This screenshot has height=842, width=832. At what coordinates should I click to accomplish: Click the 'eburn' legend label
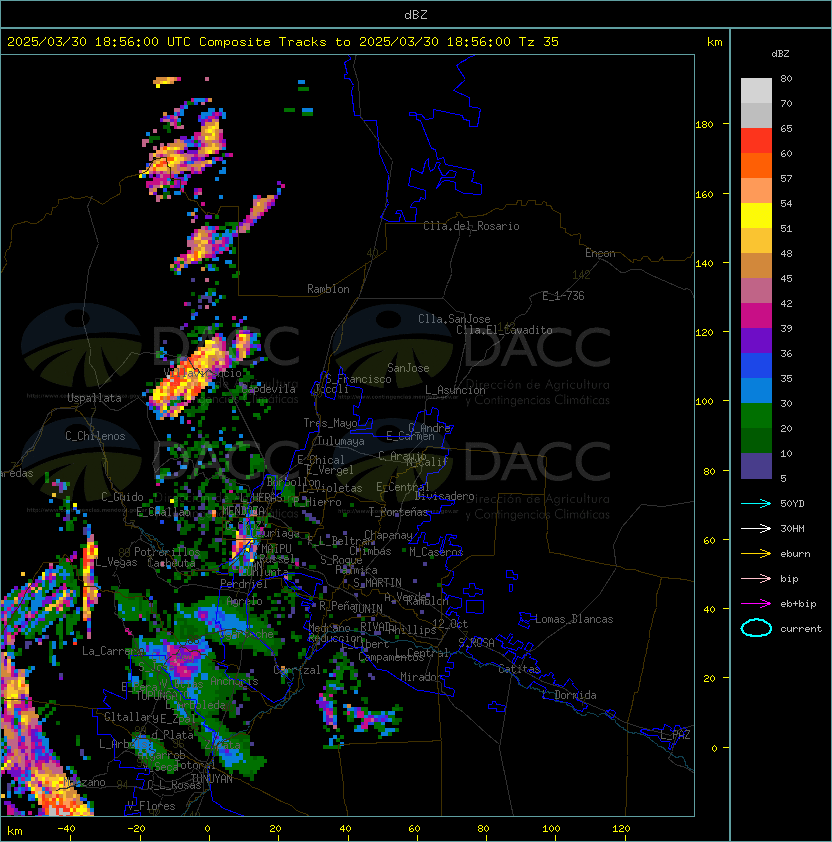(795, 554)
